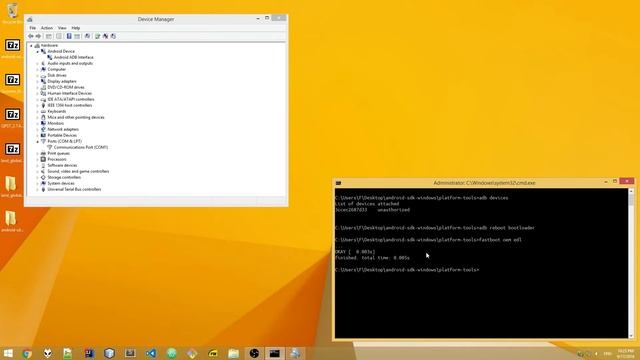Expand Universal Serial Bus controllers

pos(38,189)
